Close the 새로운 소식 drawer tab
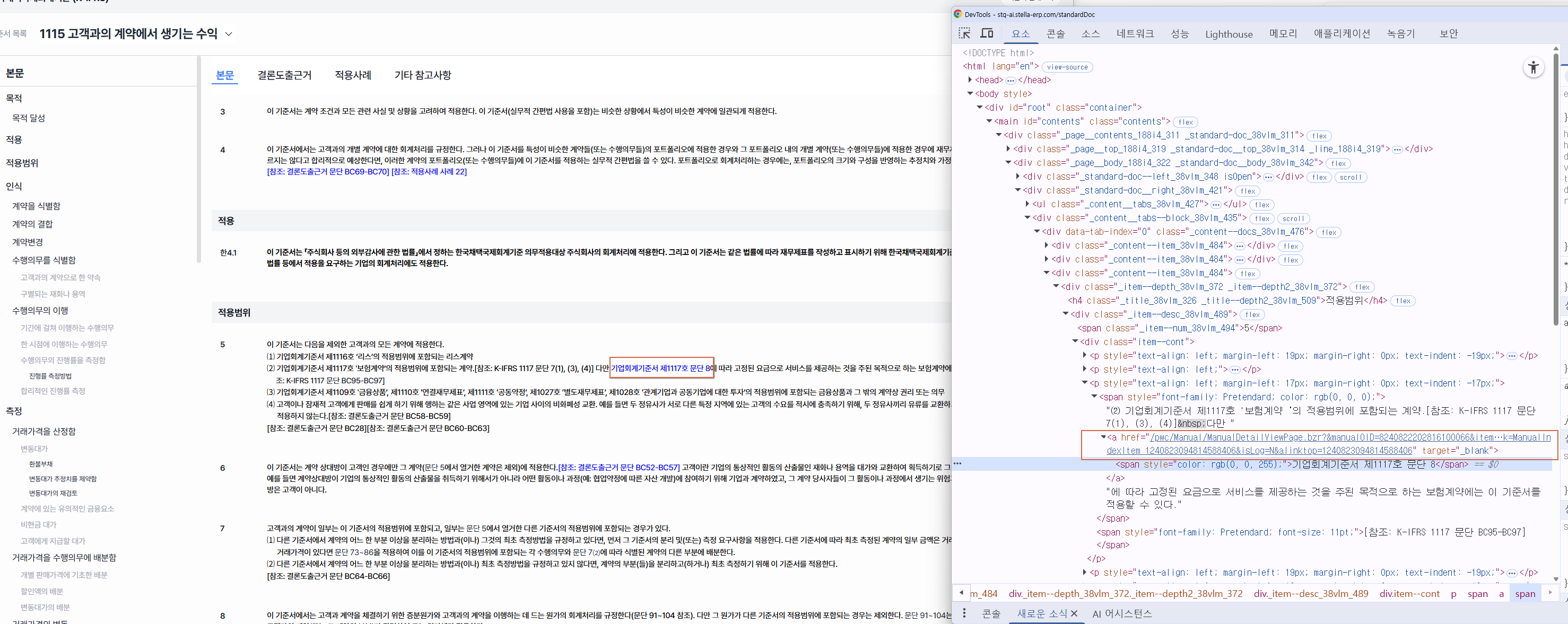Viewport: 1568px width, 624px height. click(x=1074, y=613)
